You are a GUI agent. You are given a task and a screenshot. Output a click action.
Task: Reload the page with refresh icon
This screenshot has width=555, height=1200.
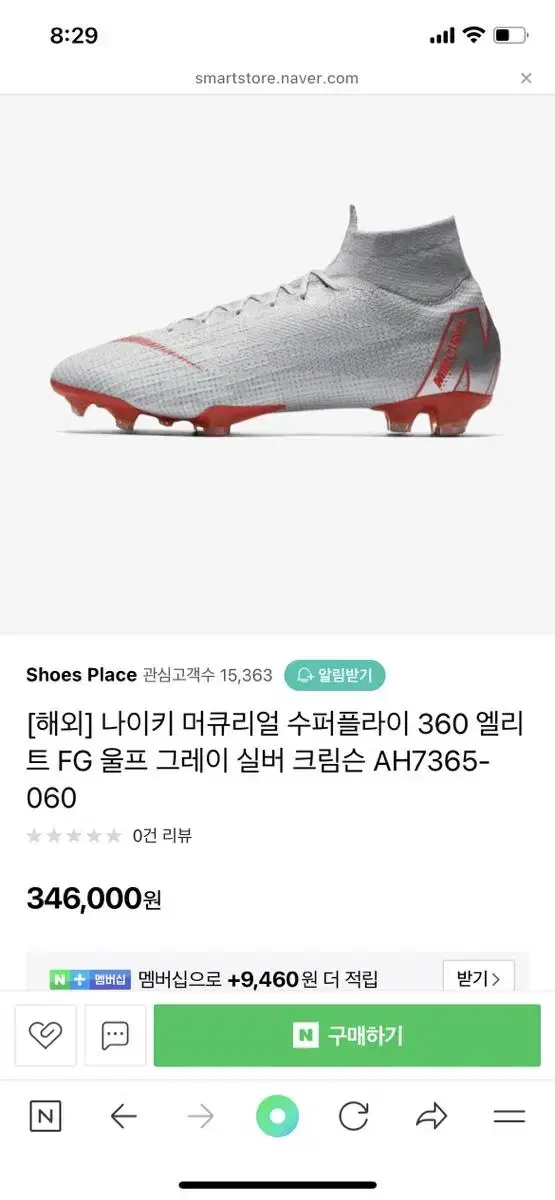354,1116
